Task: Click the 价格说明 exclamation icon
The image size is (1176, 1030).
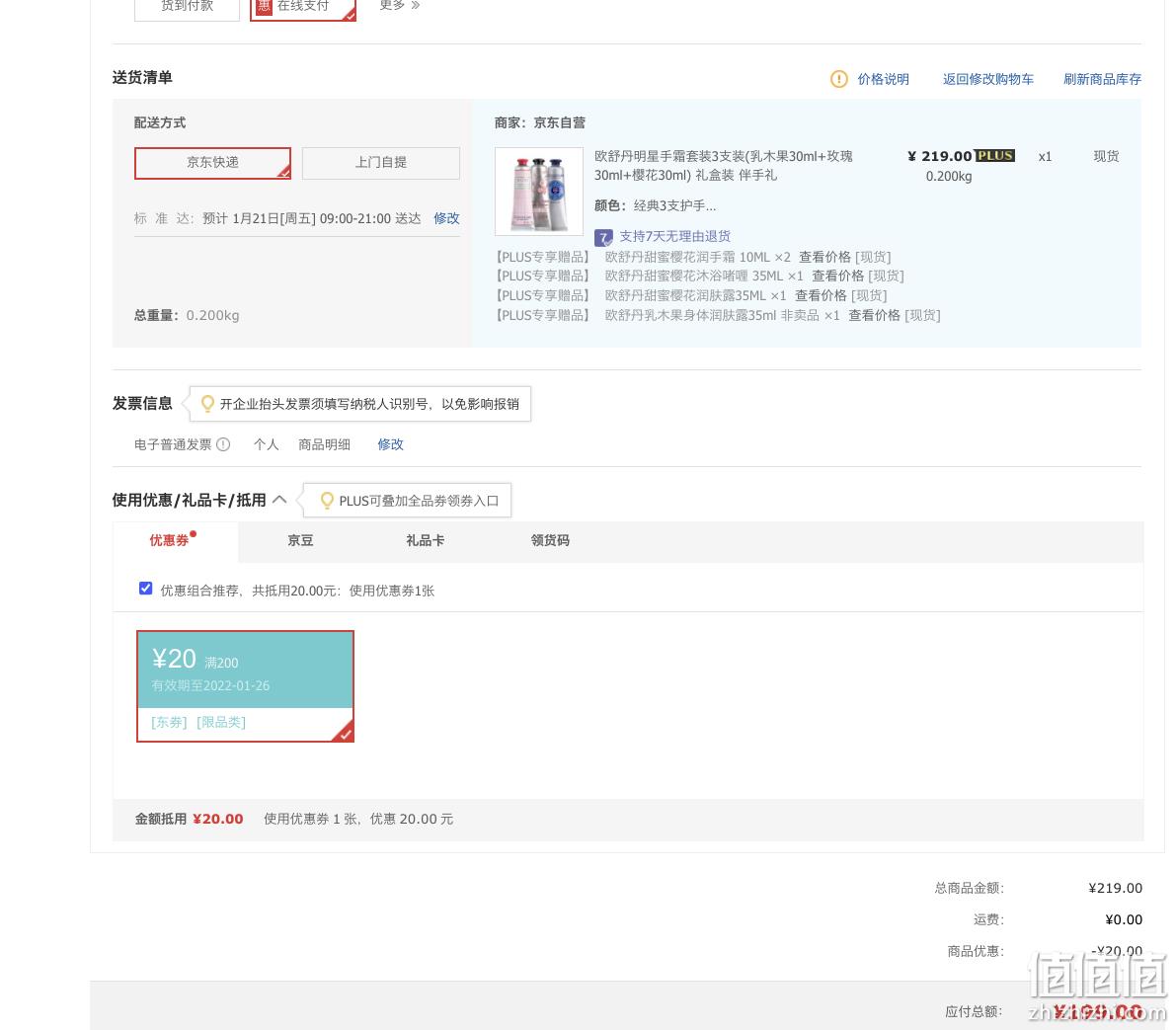Action: 838,79
